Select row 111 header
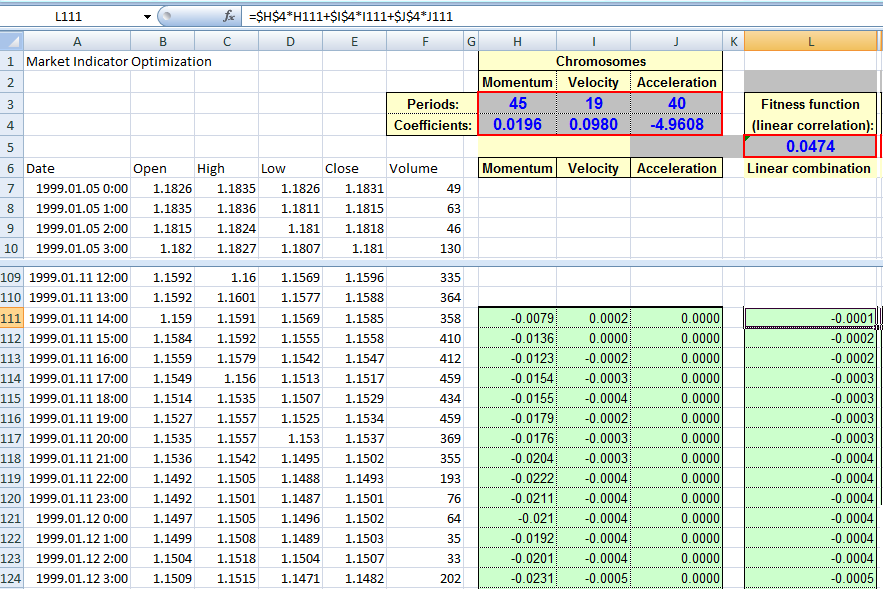This screenshot has height=589, width=883. (x=11, y=318)
